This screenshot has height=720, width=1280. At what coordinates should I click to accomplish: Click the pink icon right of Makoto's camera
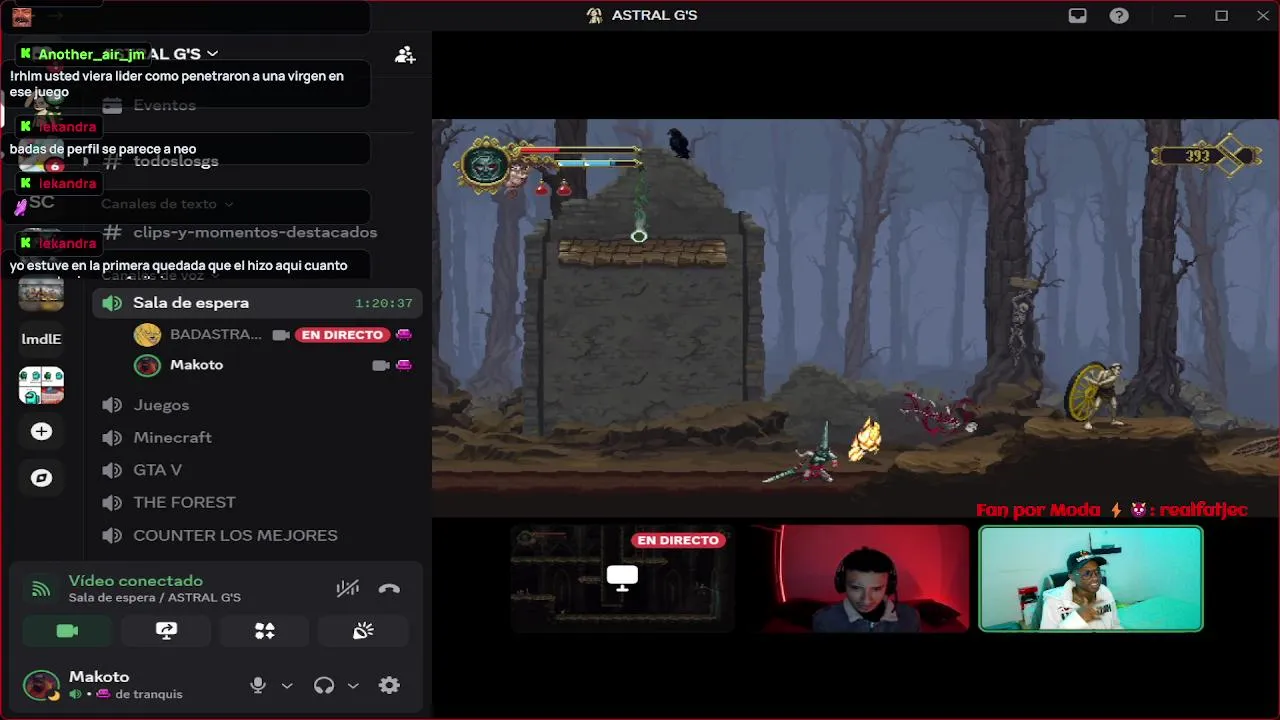[x=404, y=366]
